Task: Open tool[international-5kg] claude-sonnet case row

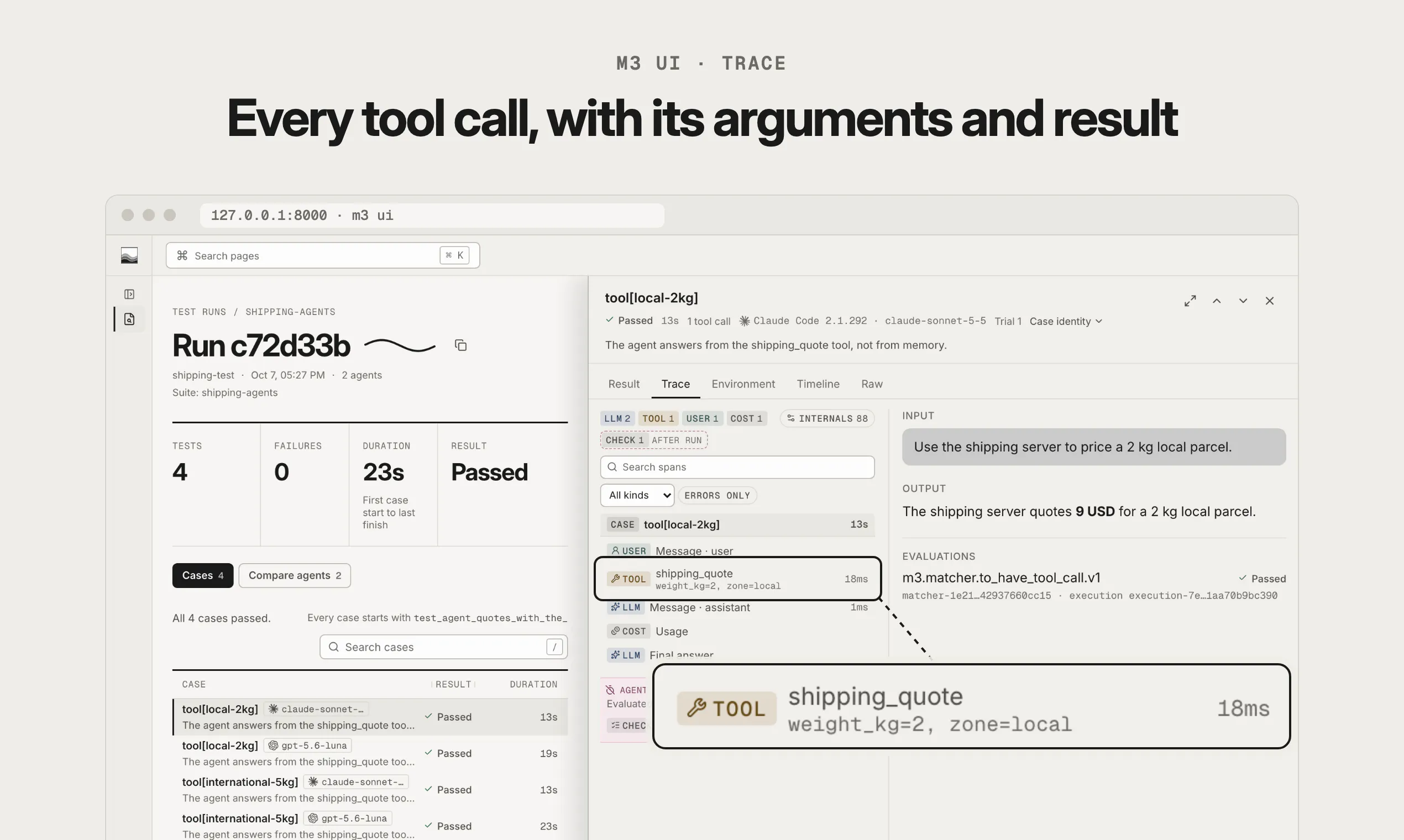Action: (x=370, y=790)
